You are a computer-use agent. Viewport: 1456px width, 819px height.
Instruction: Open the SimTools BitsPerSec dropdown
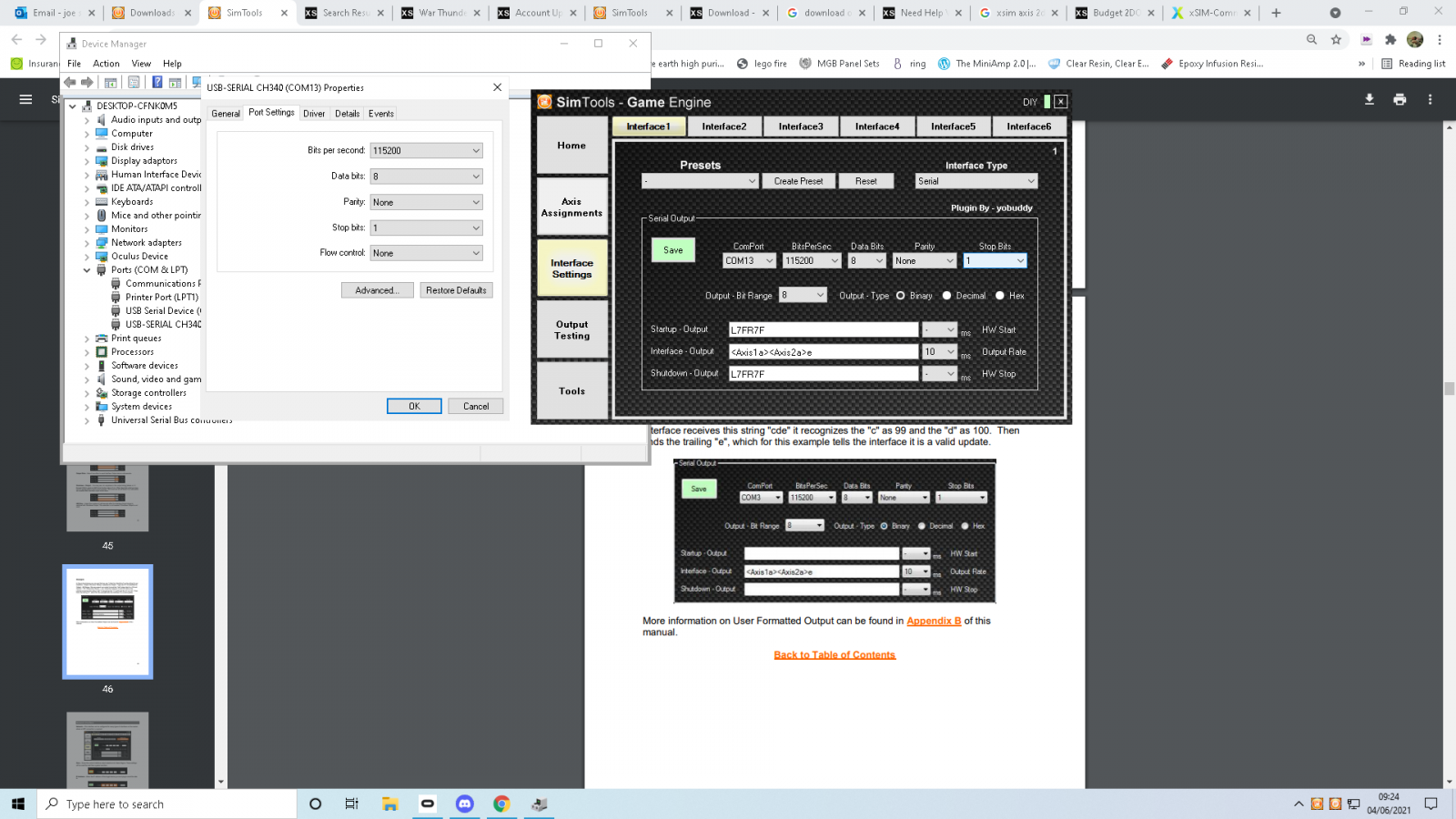(812, 261)
